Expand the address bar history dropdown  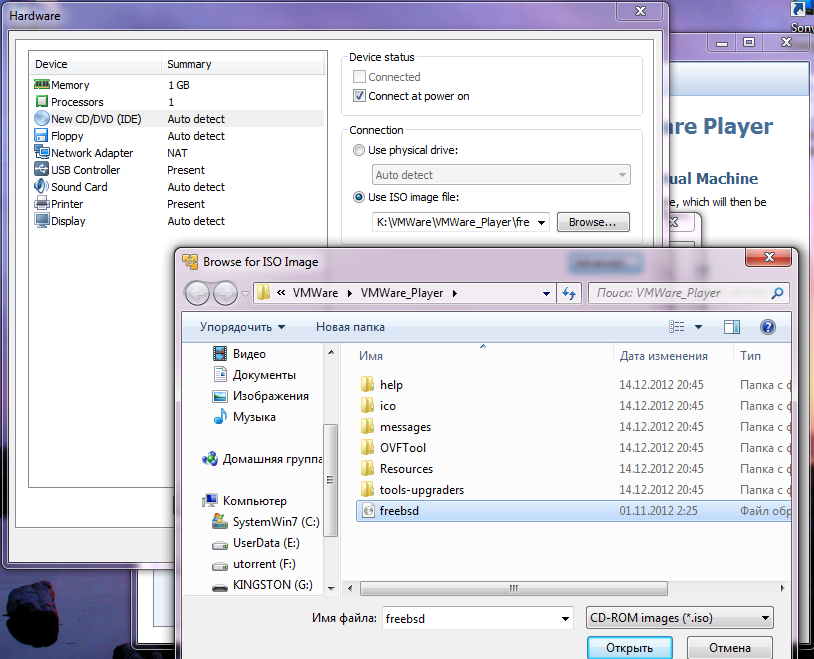pos(546,293)
